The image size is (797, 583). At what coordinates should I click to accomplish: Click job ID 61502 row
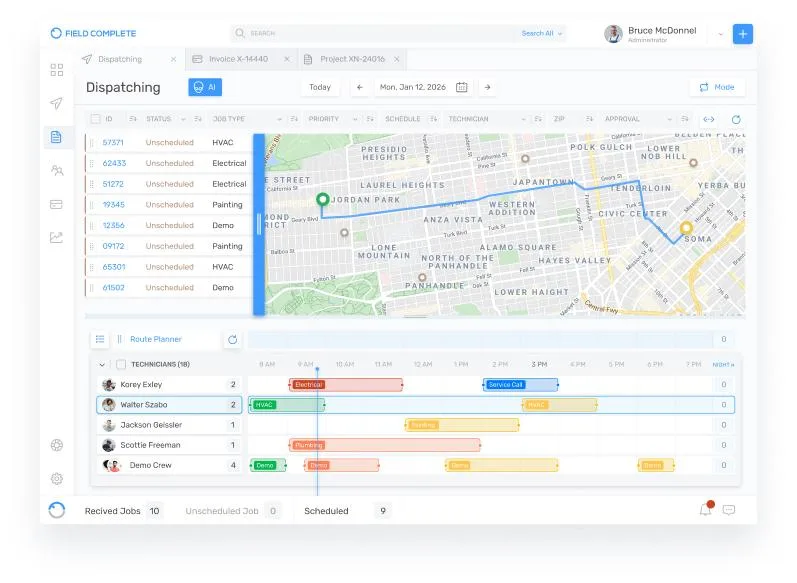[x=169, y=288]
